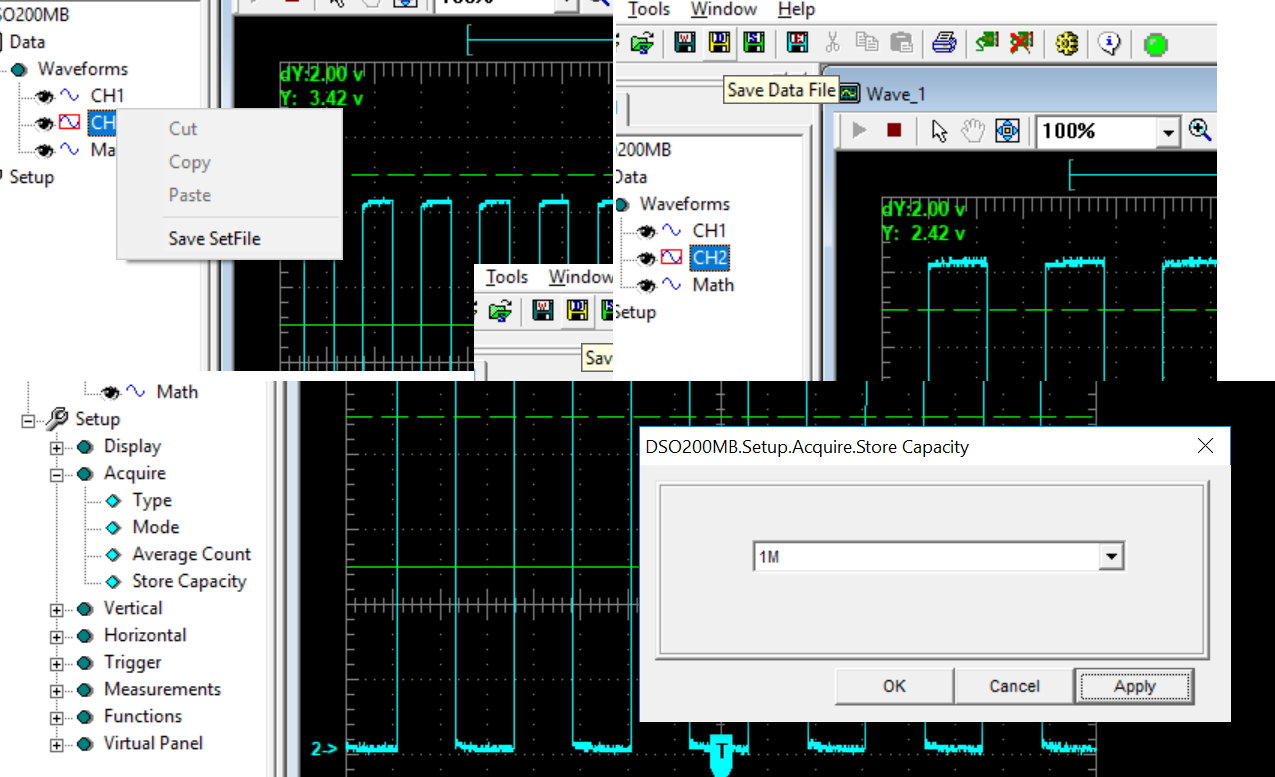Viewport: 1275px width, 777px height.
Task: Select Average Count under Acquire
Action: (191, 554)
